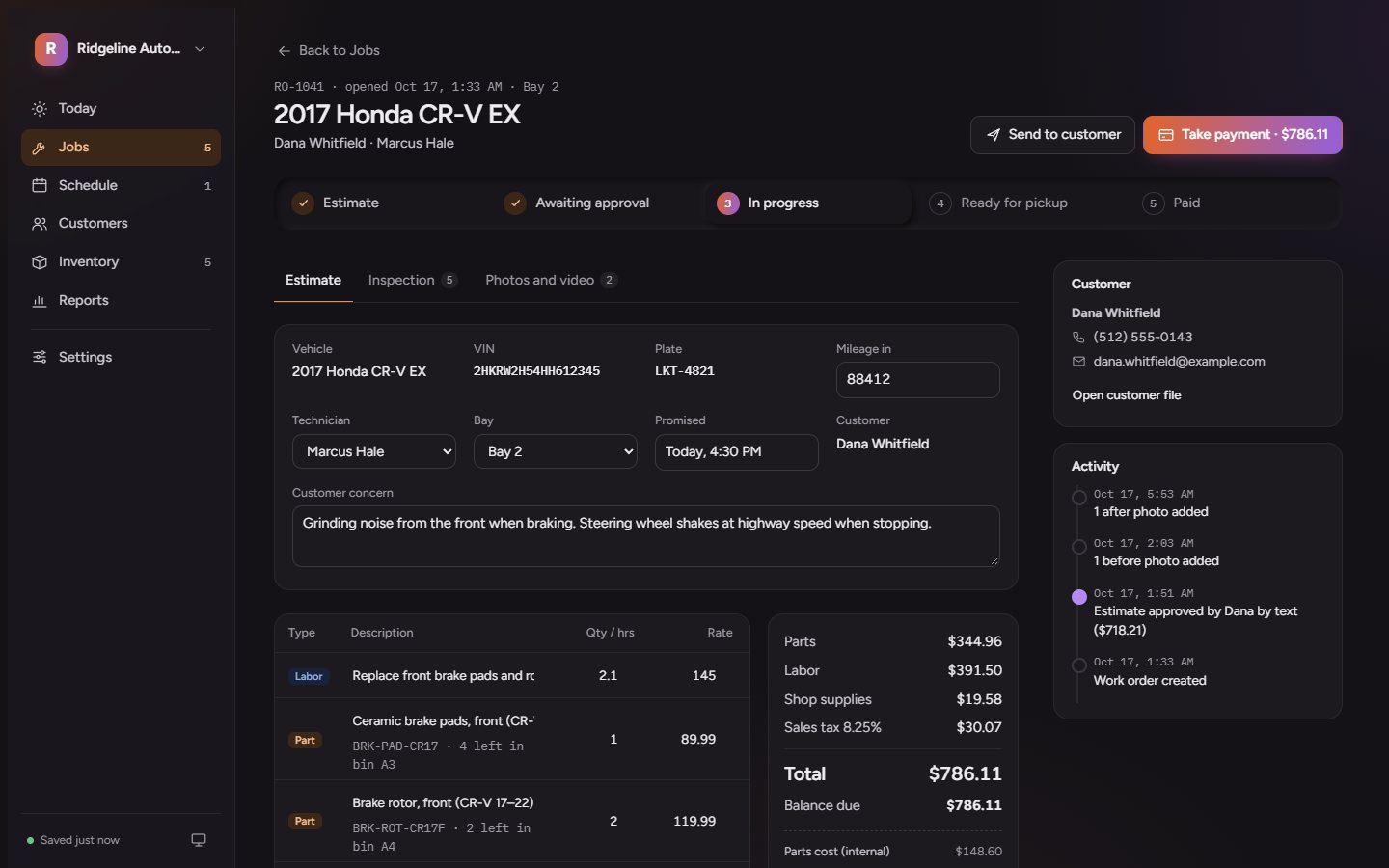Click the dana.whitfield@example.com email link
Screen dimensions: 1389x868
(x=1179, y=362)
